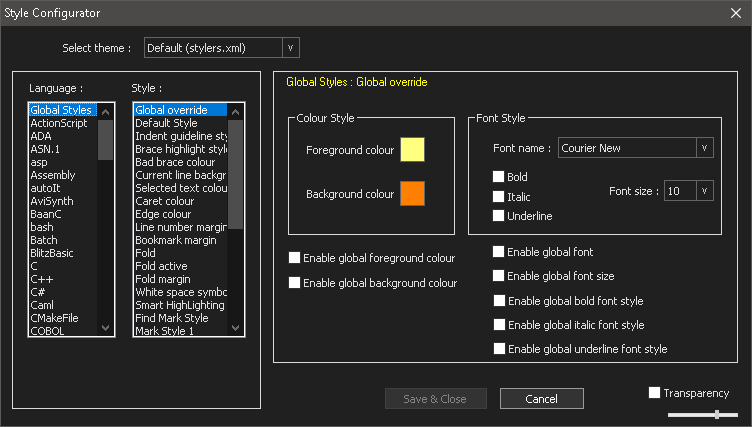
Task: Tick the Italic checkbox
Action: pos(498,197)
